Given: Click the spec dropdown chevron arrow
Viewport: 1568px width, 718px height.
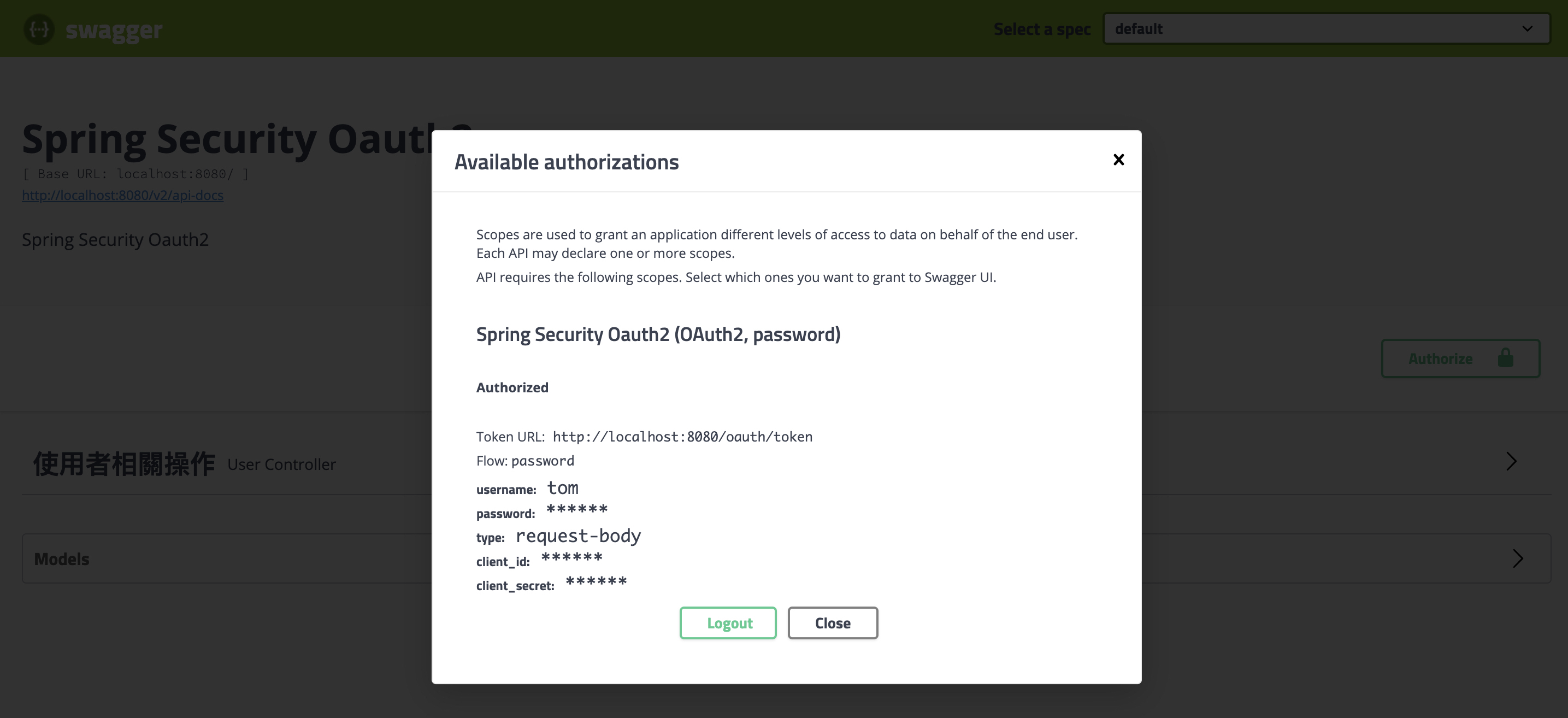Looking at the screenshot, I should tap(1527, 28).
